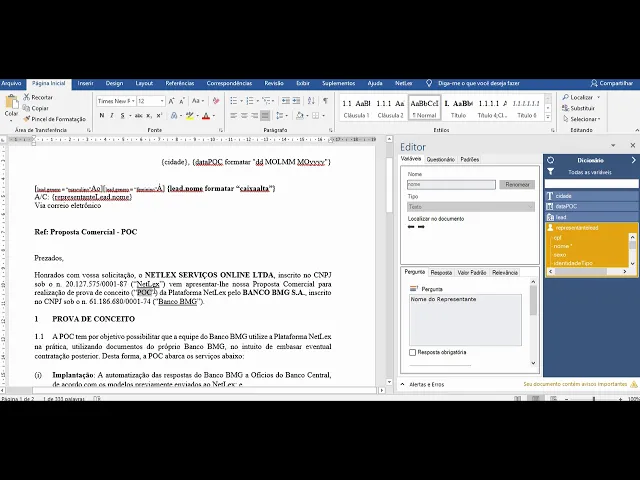Viewport: 640px width, 480px height.
Task: Expand Alertas e Erros section
Action: pyautogui.click(x=402, y=384)
